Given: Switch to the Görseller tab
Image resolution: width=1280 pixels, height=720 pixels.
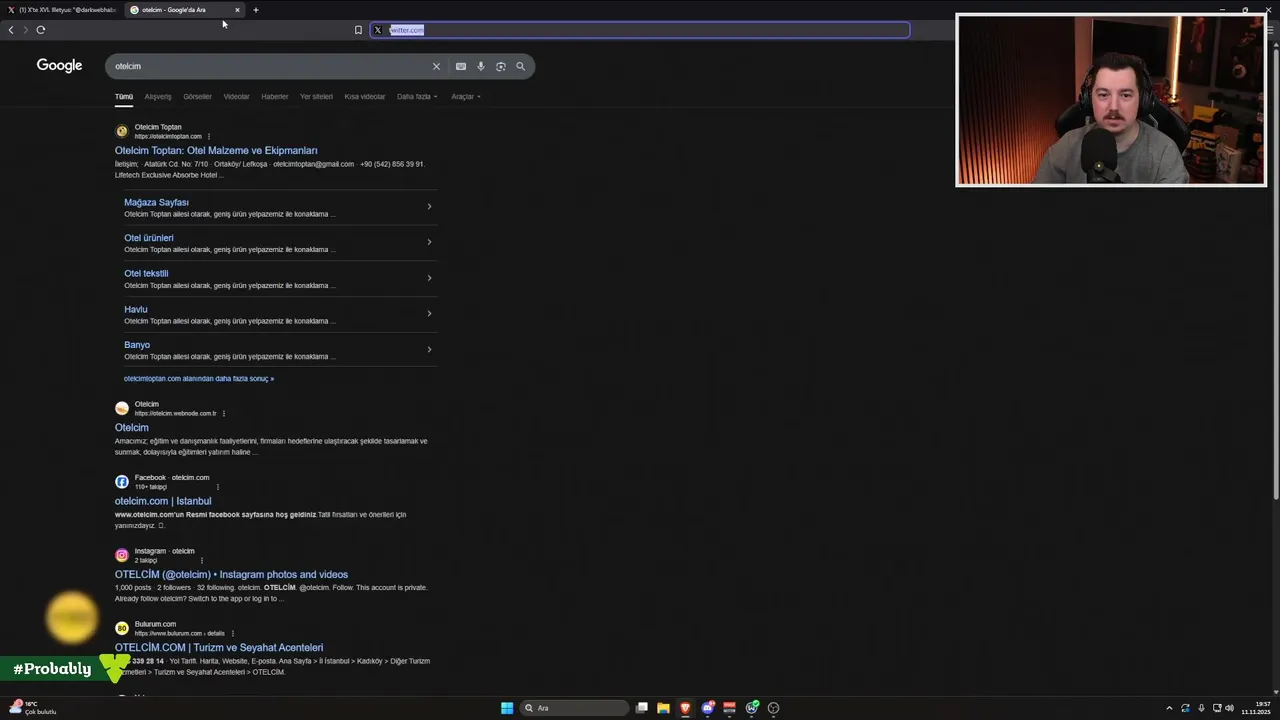Looking at the screenshot, I should [197, 97].
